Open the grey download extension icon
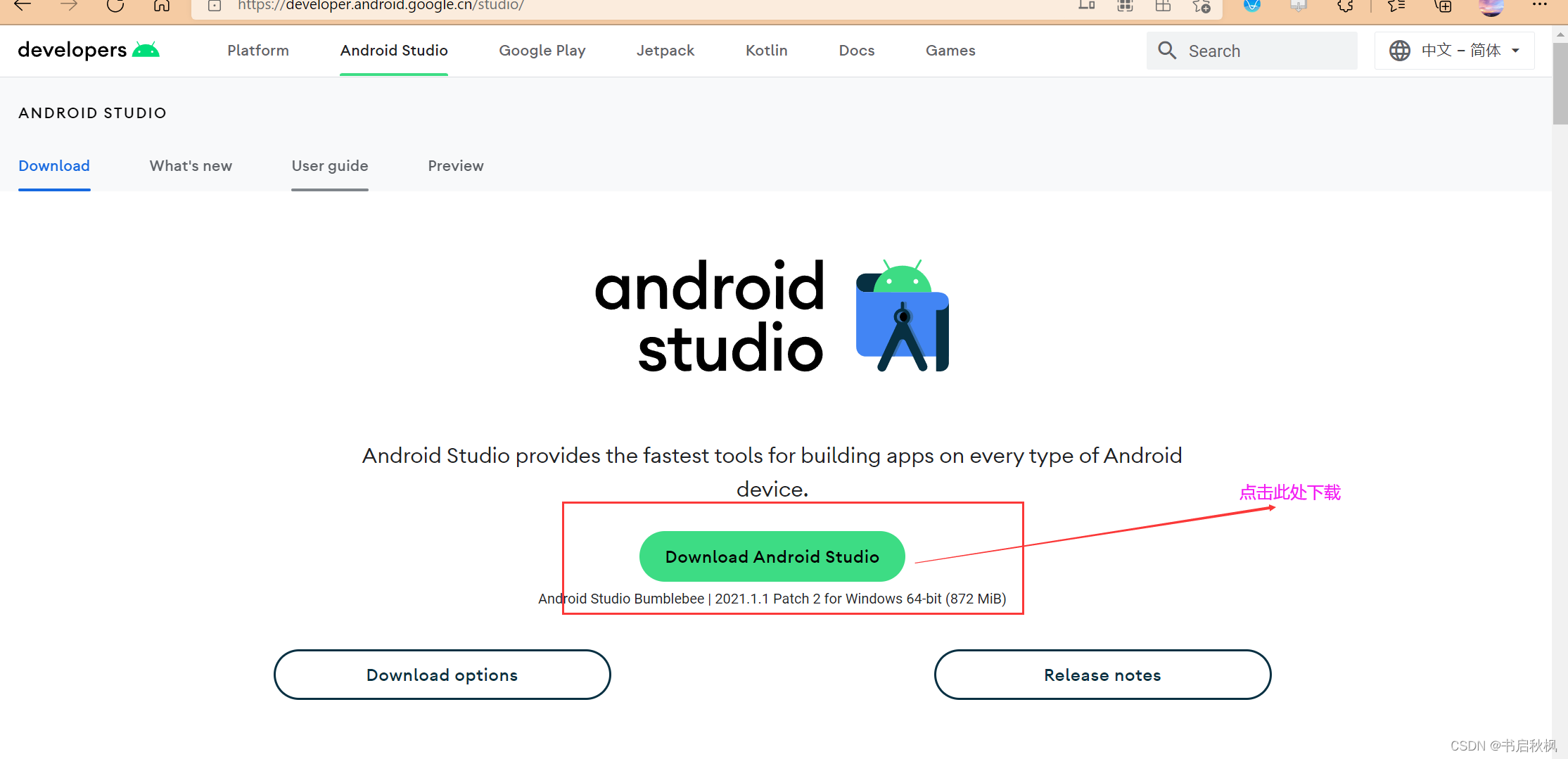The image size is (1568, 759). [1299, 6]
